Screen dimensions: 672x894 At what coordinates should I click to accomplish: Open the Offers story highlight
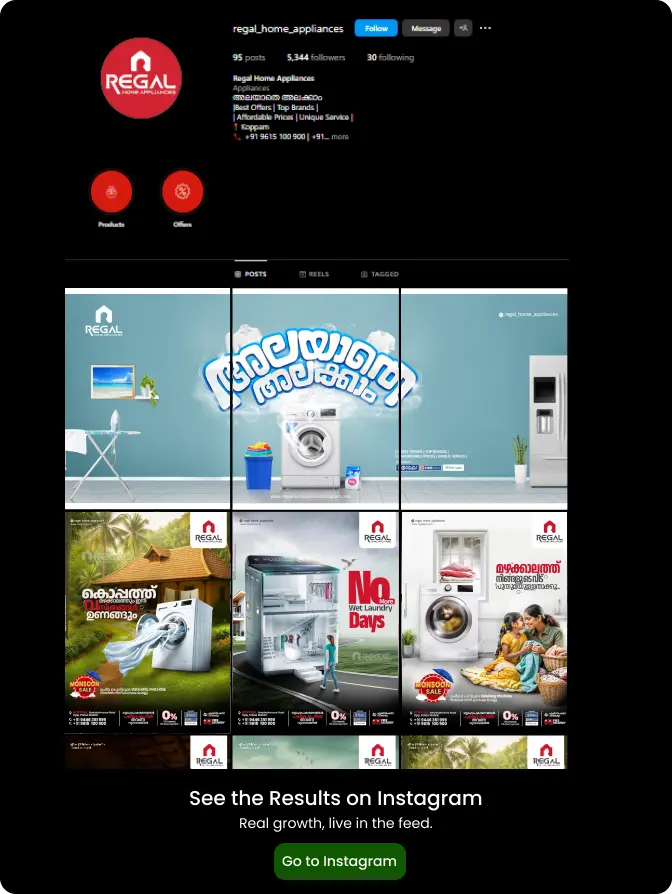[x=182, y=192]
